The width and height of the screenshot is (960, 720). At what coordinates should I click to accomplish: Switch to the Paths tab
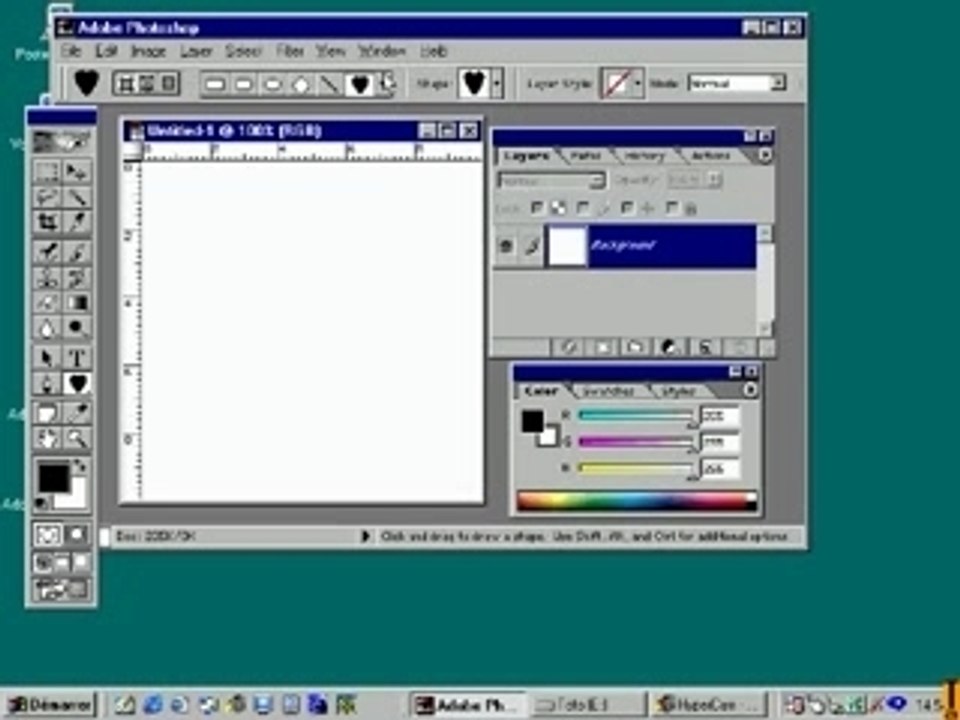[x=585, y=156]
